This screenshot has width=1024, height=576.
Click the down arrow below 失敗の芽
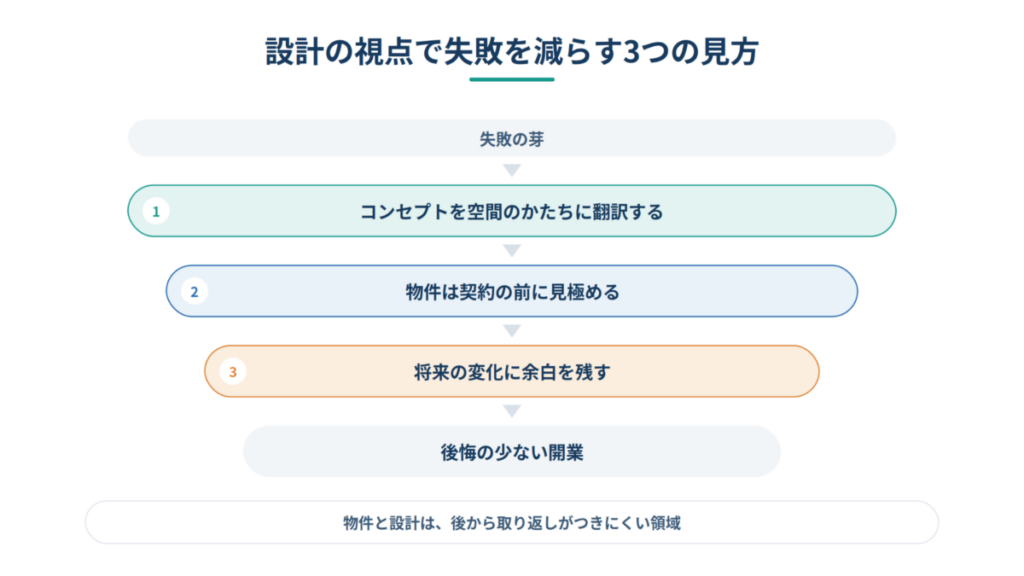(x=512, y=170)
